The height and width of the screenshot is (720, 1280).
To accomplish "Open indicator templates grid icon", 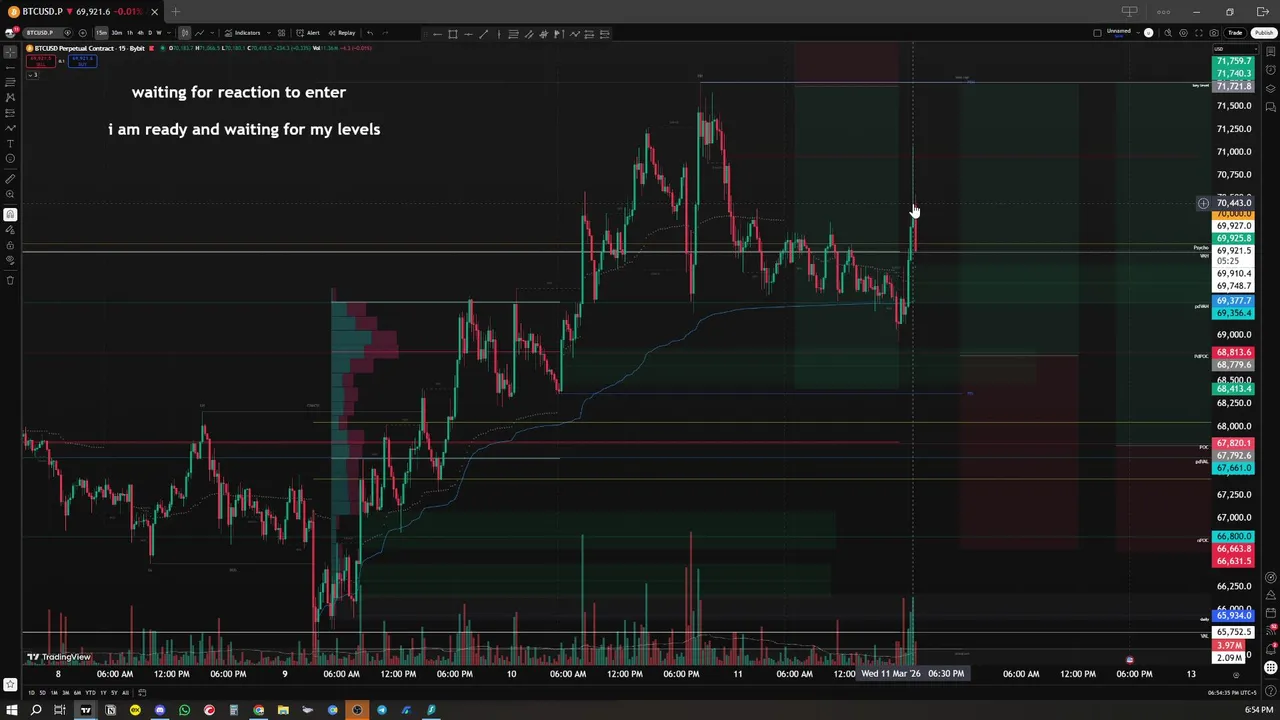I will [x=281, y=33].
